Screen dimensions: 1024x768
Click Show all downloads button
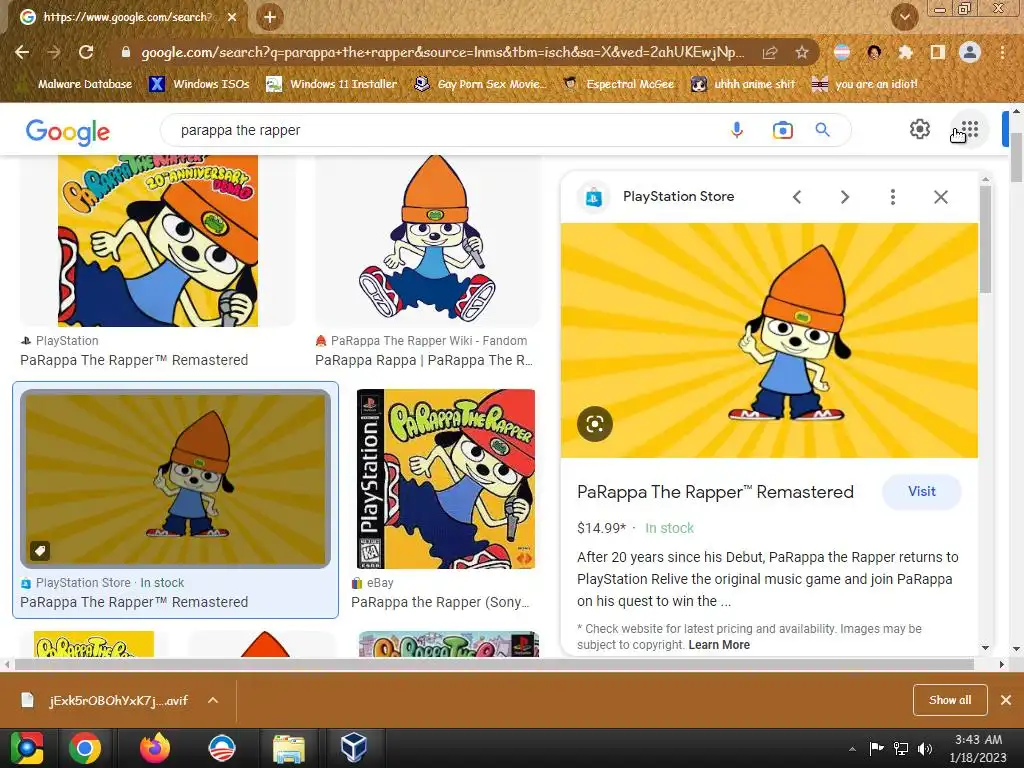point(950,700)
